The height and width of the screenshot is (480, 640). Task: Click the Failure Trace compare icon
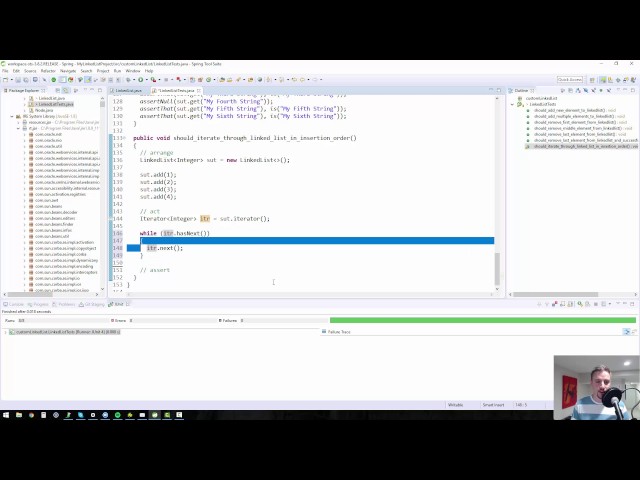[x=627, y=332]
